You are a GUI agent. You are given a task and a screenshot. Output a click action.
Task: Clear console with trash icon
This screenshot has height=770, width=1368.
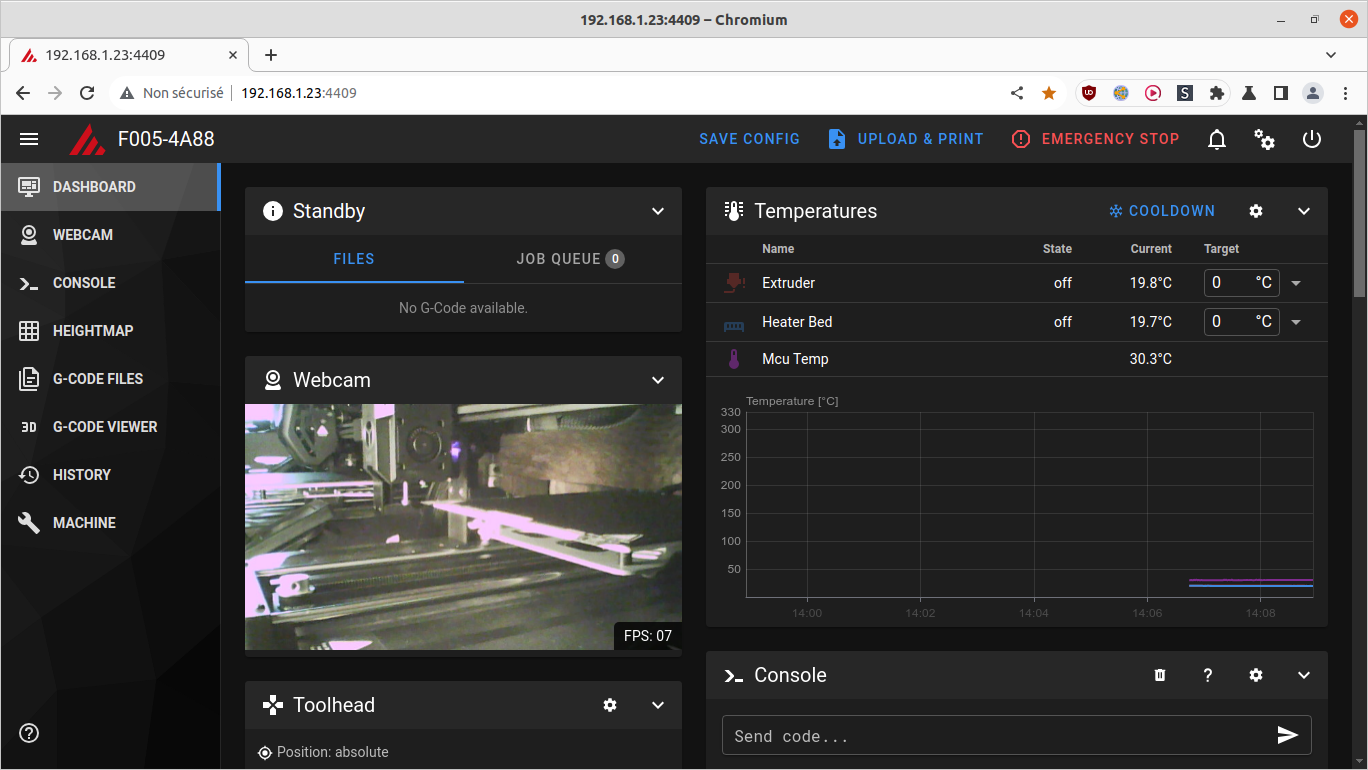tap(1160, 675)
